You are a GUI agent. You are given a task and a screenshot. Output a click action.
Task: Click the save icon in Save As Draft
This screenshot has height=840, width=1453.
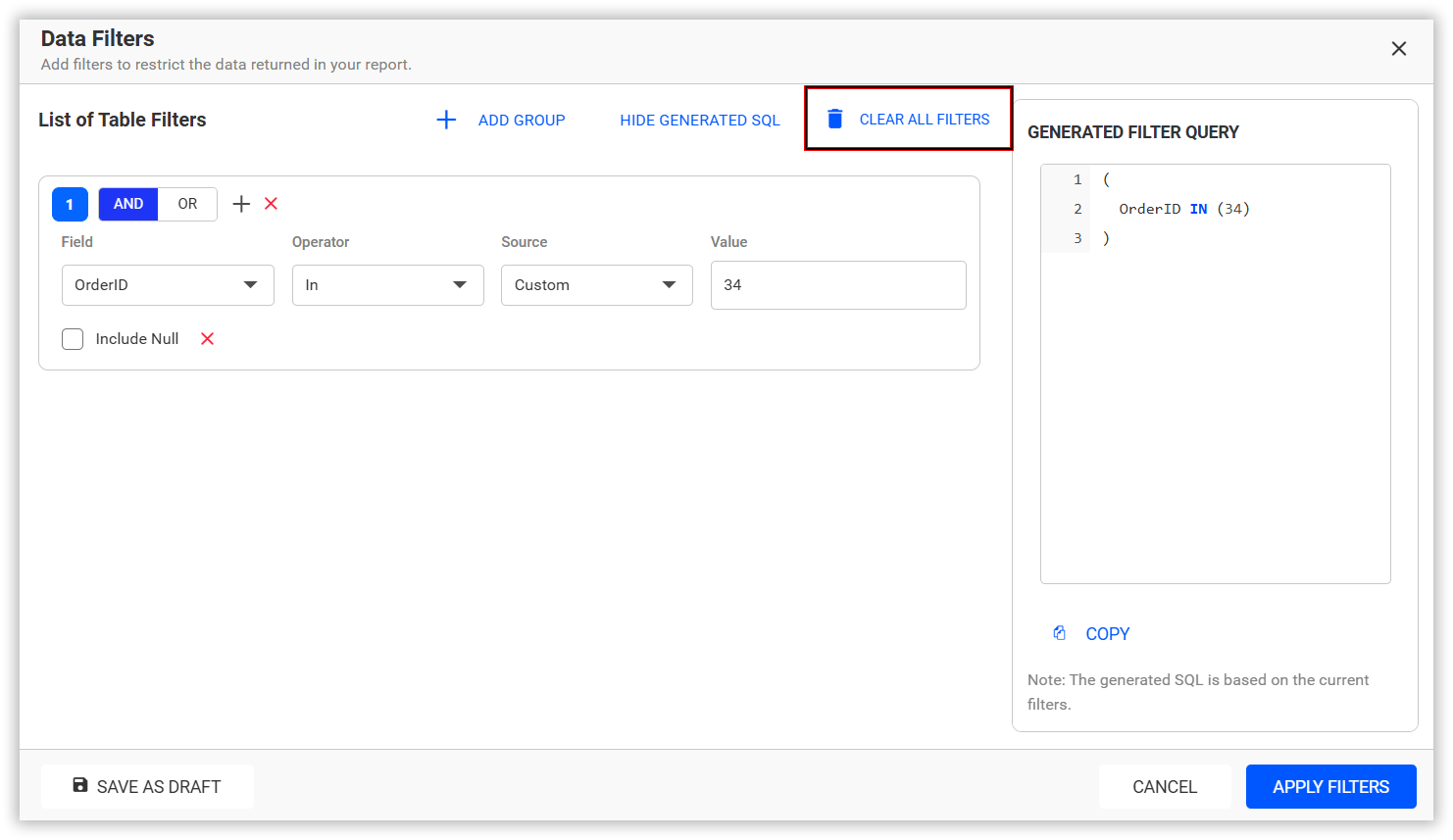(80, 785)
